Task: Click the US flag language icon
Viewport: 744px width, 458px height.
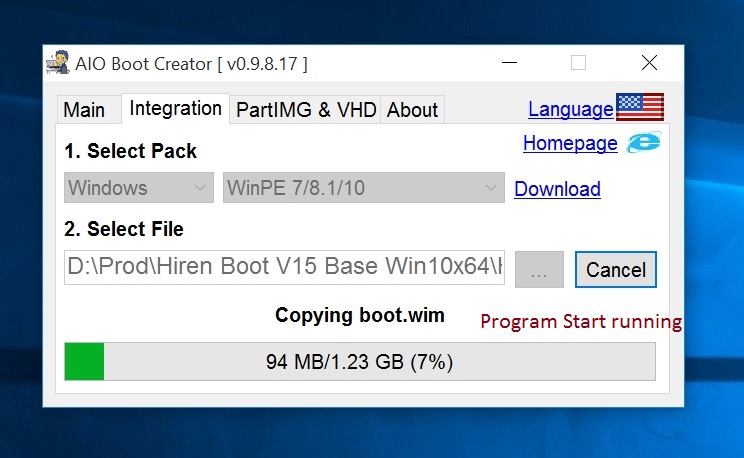Action: [x=640, y=107]
